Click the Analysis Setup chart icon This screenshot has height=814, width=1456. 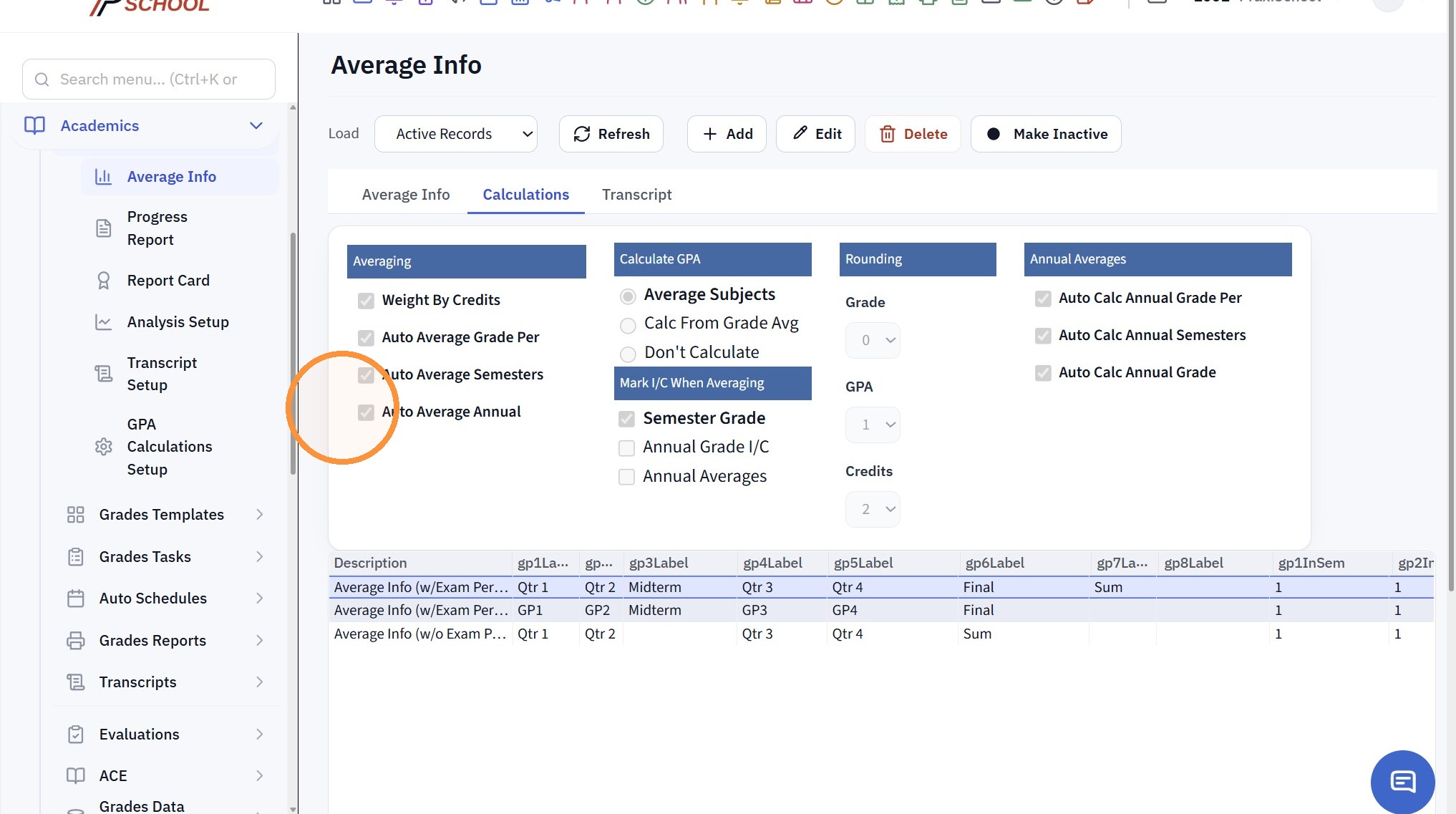[x=104, y=322]
